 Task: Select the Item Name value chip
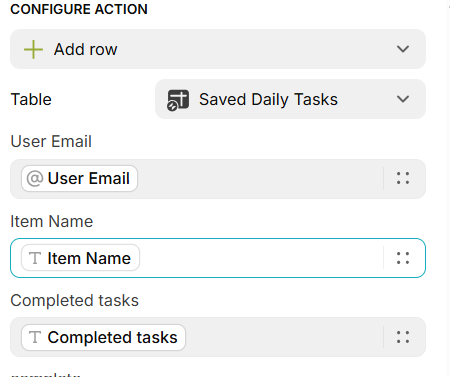click(x=80, y=258)
